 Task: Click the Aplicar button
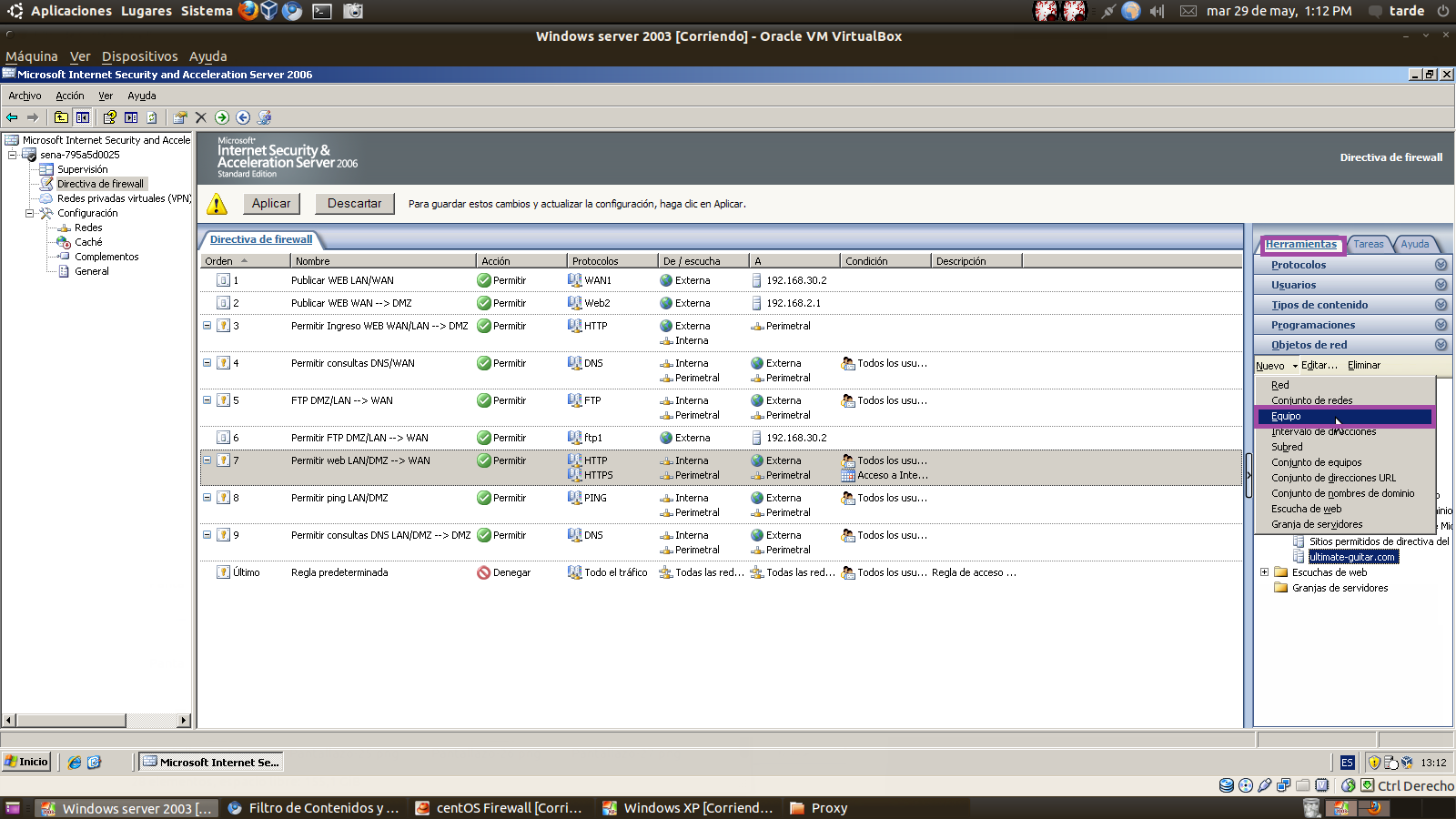tap(271, 204)
